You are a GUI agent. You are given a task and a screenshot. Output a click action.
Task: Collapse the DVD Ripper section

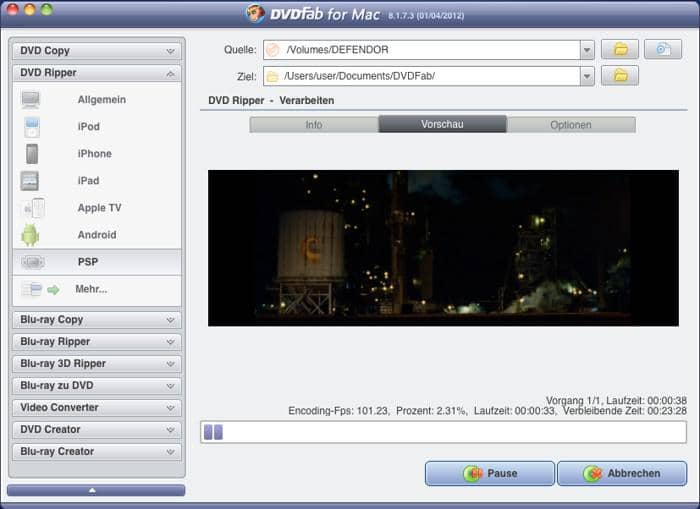(x=97, y=73)
